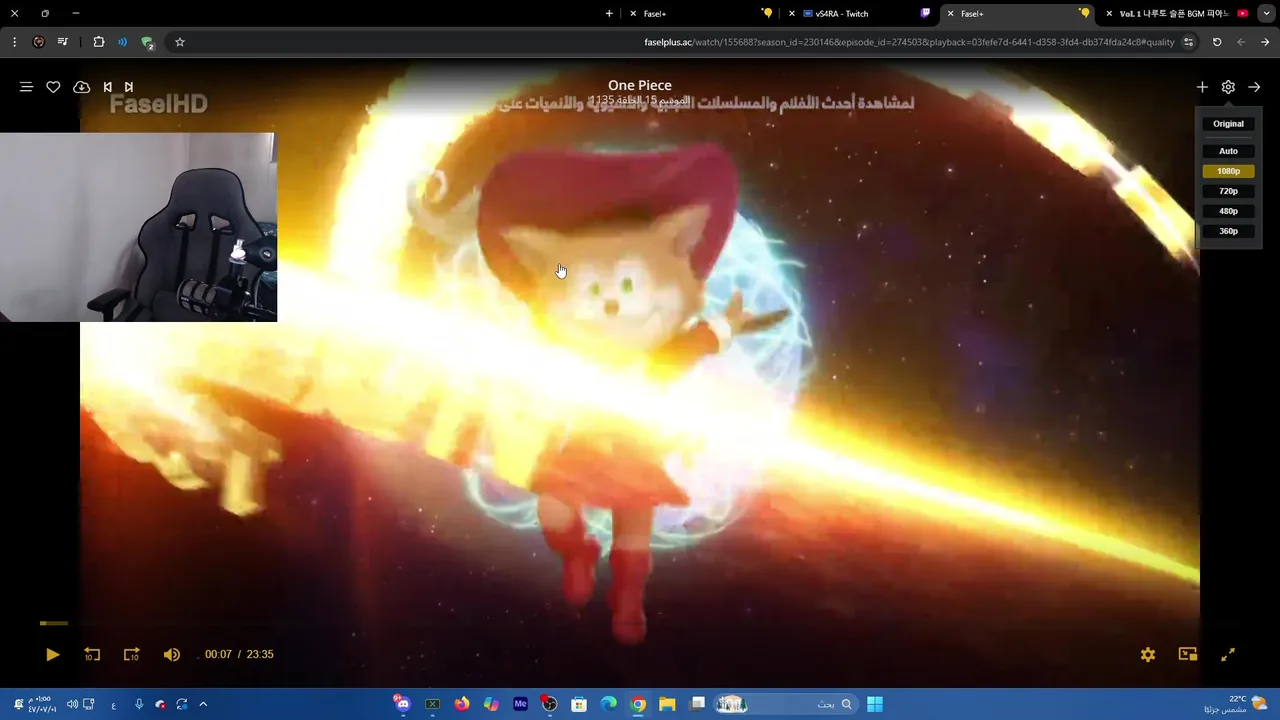Open a new browser tab

[609, 14]
